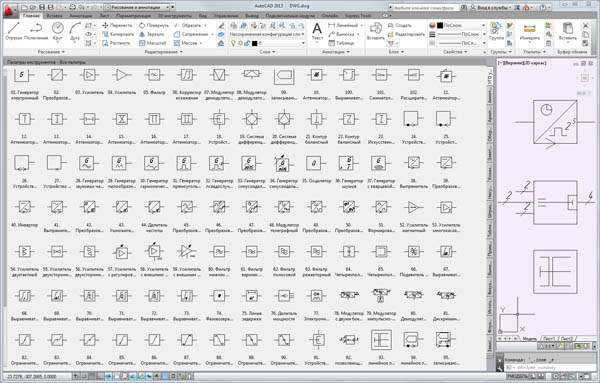The height and width of the screenshot is (383, 600).
Task: Click the МОДЕЛЬ status bar button
Action: click(518, 377)
